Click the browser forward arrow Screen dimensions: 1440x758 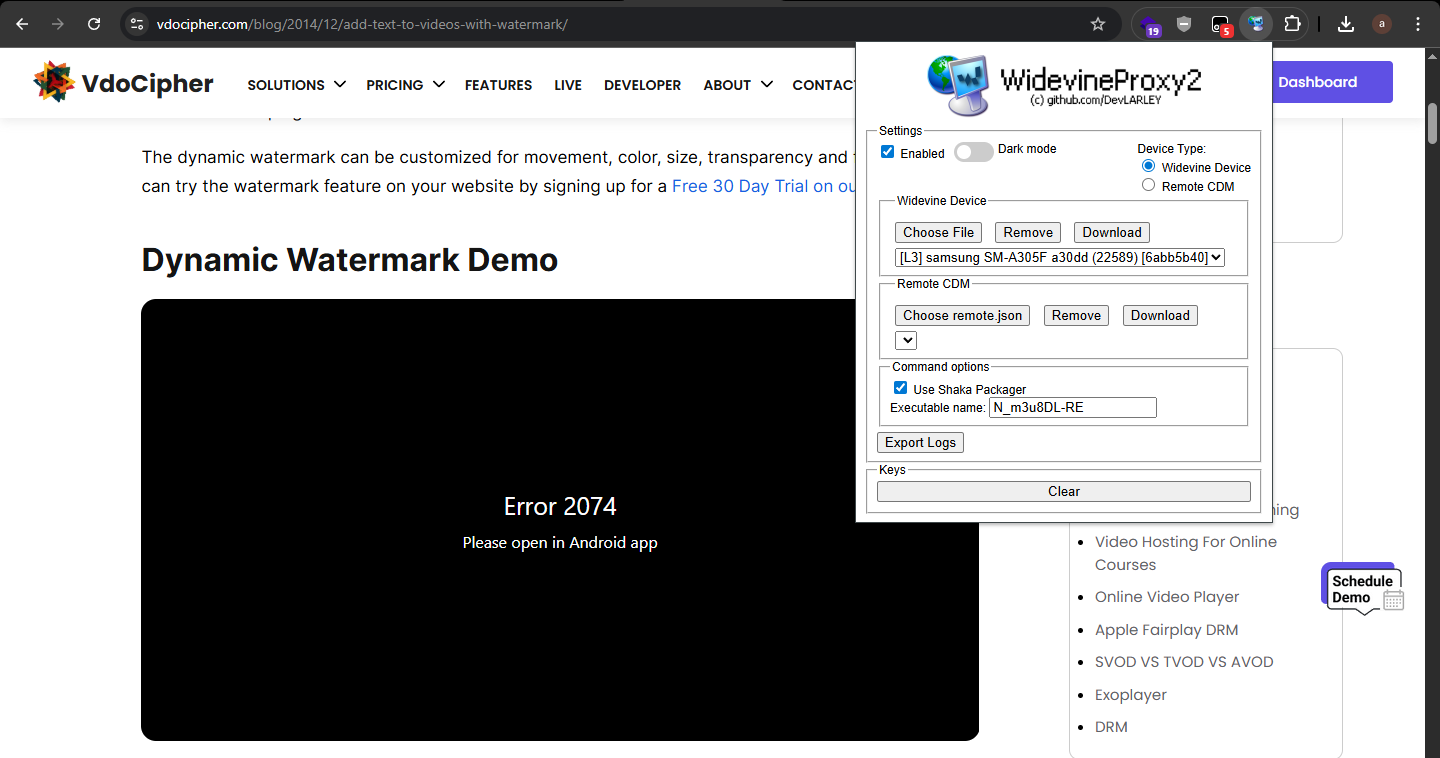pos(58,24)
